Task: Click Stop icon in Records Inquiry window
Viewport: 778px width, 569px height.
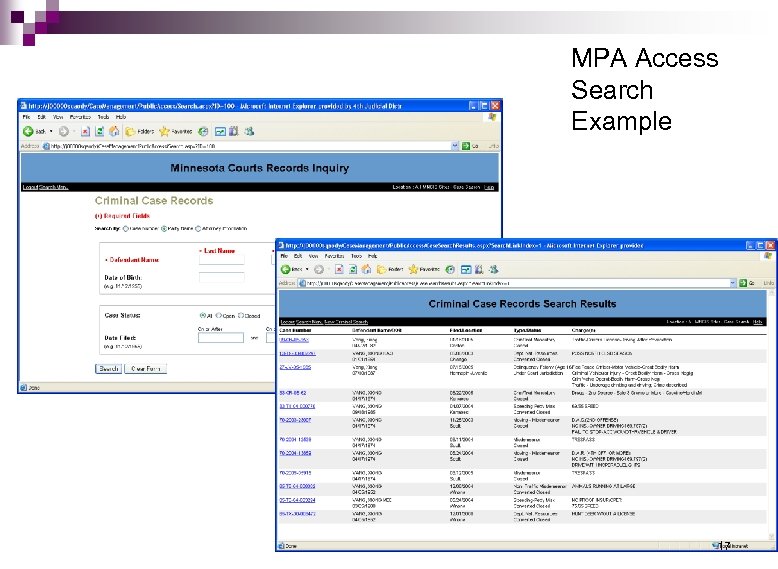Action: pyautogui.click(x=85, y=131)
